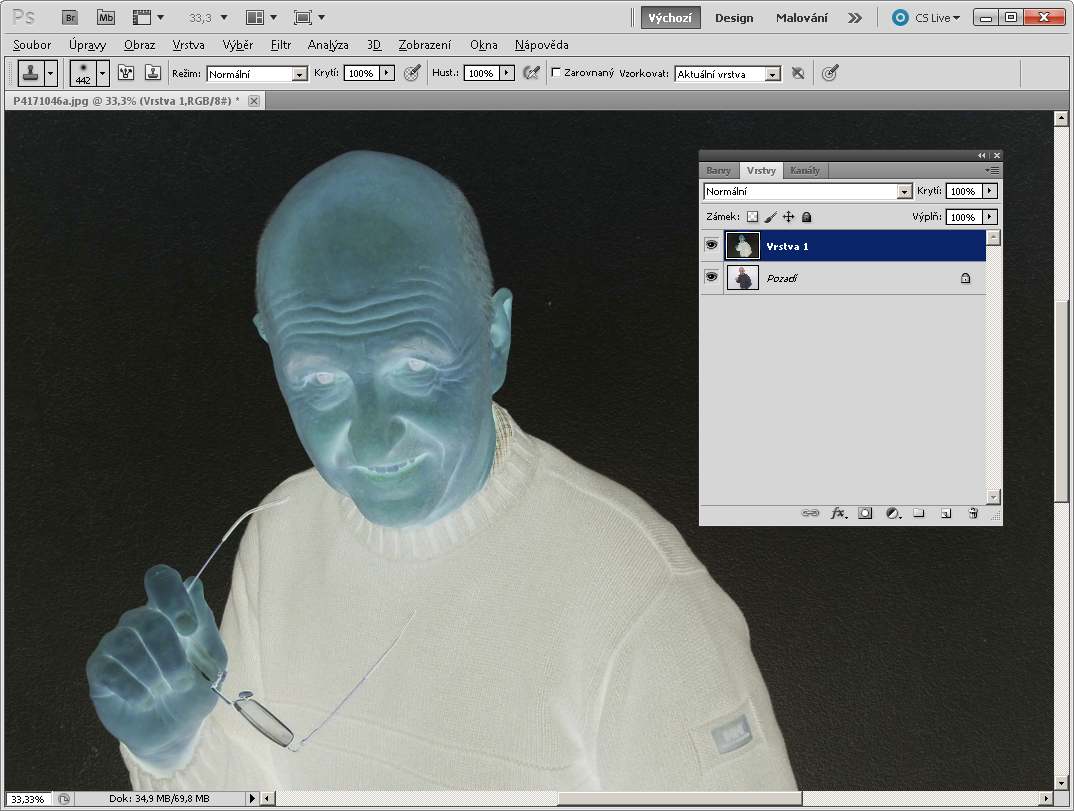1074x811 pixels.
Task: Open the fx layer style menu
Action: pyautogui.click(x=839, y=513)
